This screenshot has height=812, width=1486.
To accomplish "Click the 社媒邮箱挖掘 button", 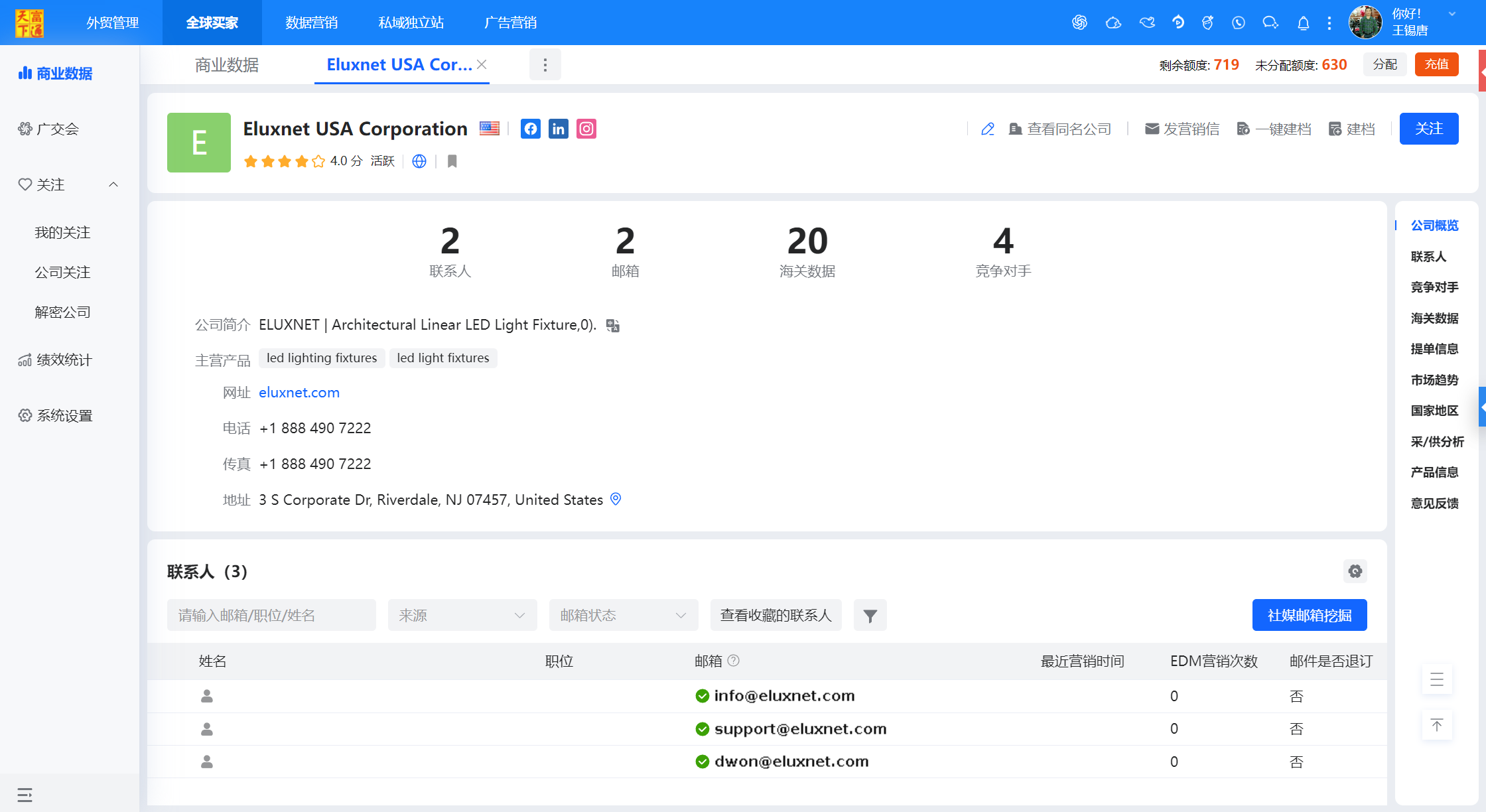I will (x=1310, y=615).
